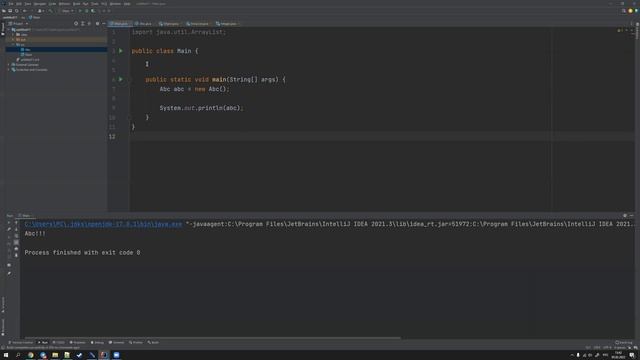The image size is (640, 360).
Task: Select the .iml file in project tree
Action: [28, 60]
